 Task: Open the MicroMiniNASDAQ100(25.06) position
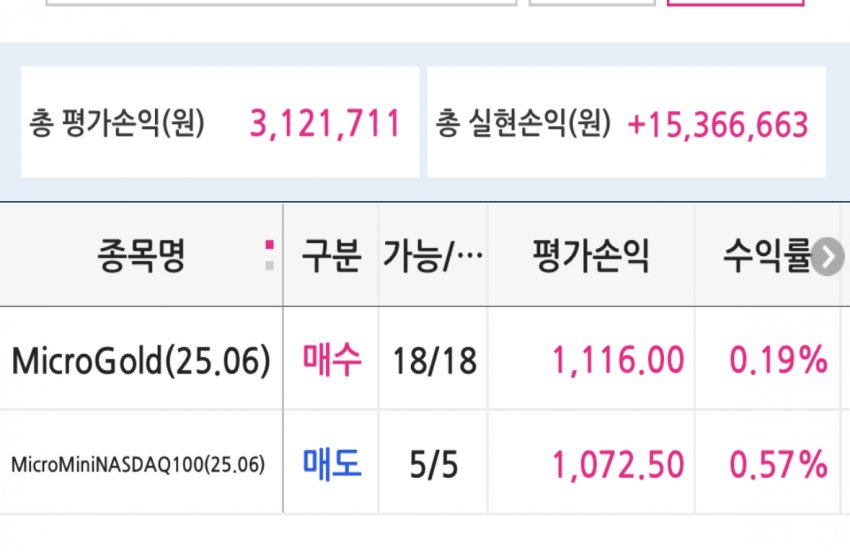[138, 465]
